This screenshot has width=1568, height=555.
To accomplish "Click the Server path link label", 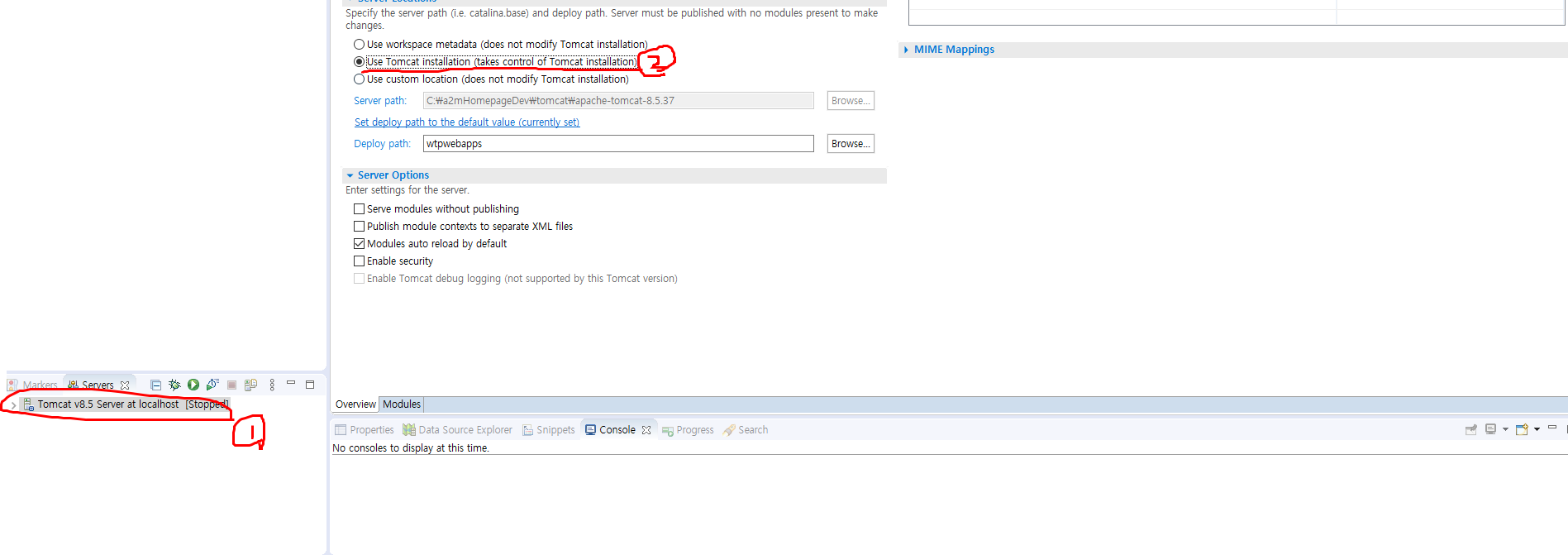I will pyautogui.click(x=380, y=101).
